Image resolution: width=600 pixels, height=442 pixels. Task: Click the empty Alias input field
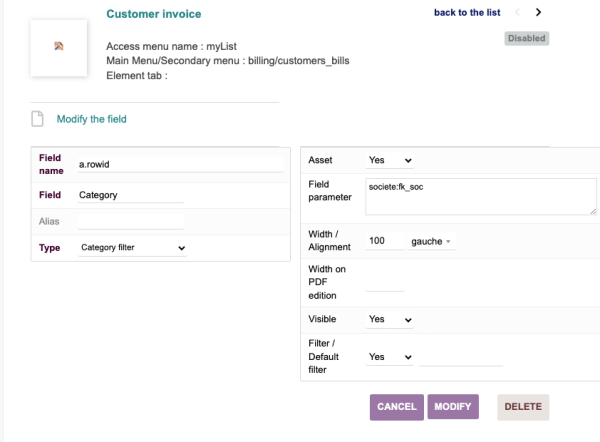(130, 221)
